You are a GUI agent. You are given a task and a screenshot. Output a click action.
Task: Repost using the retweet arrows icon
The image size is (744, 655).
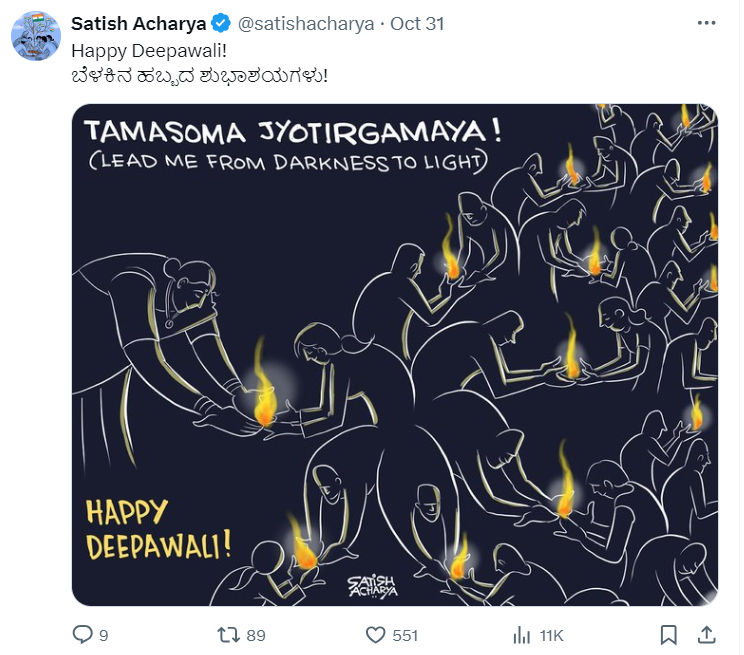[x=228, y=635]
